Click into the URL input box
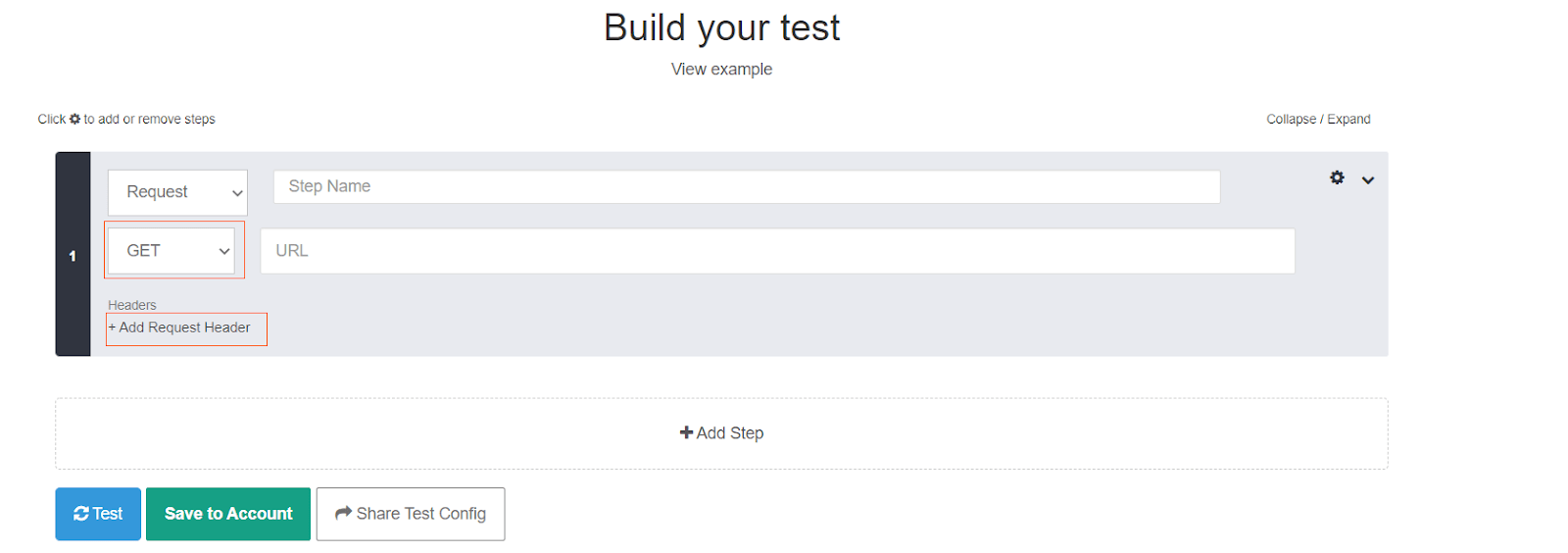The width and height of the screenshot is (1568, 553). (x=778, y=251)
